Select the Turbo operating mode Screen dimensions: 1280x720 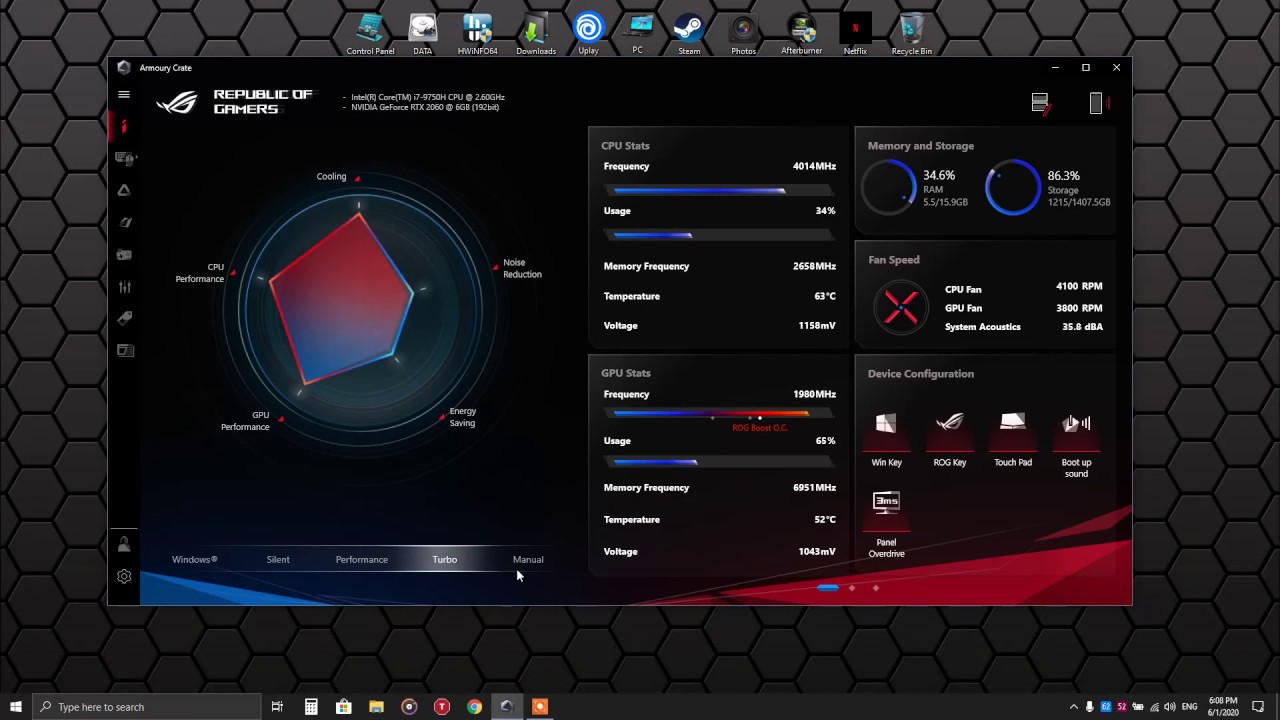(x=445, y=560)
